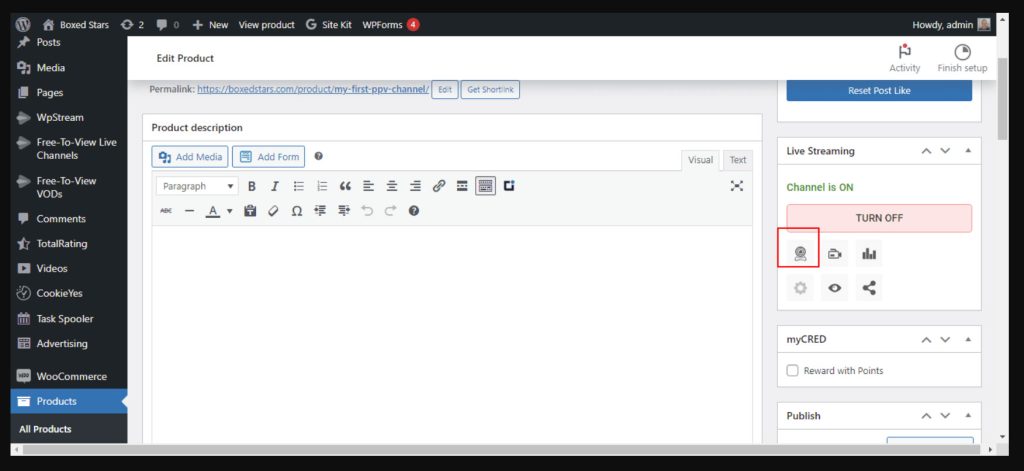Insert a link using the chain icon
This screenshot has width=1024, height=471.
438,186
